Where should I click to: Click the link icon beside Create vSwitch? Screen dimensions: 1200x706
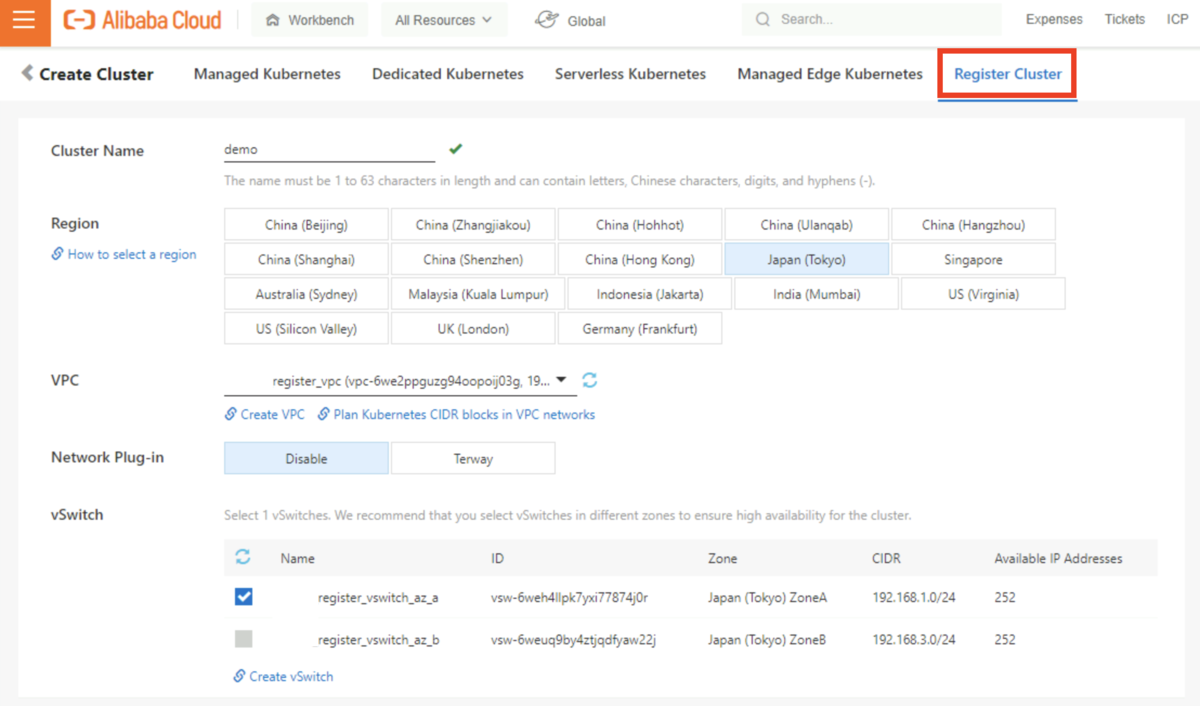tap(239, 676)
